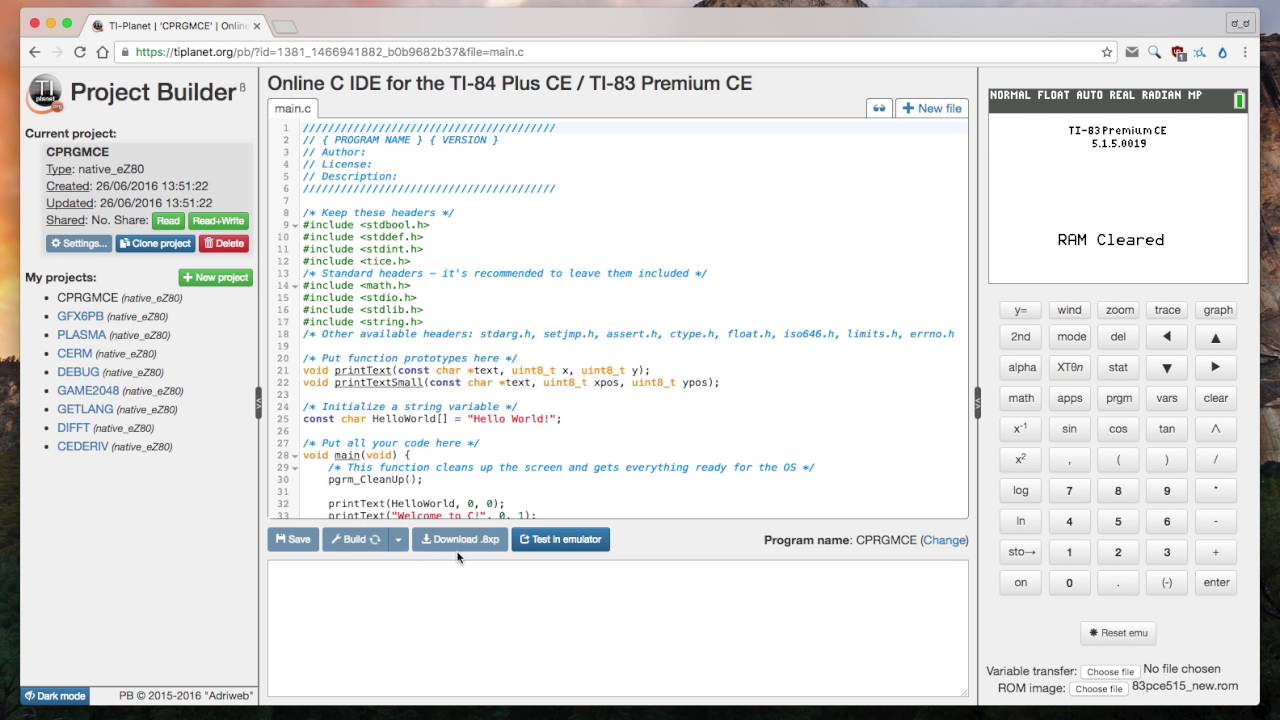Screen dimensions: 1280x720
Task: Click the emulator graph key
Action: coord(1217,310)
